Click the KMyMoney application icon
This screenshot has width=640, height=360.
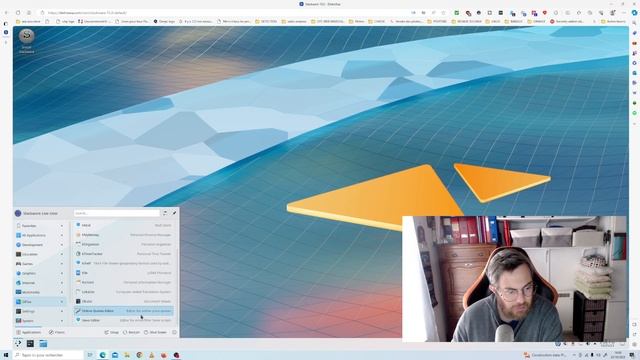tap(78, 235)
